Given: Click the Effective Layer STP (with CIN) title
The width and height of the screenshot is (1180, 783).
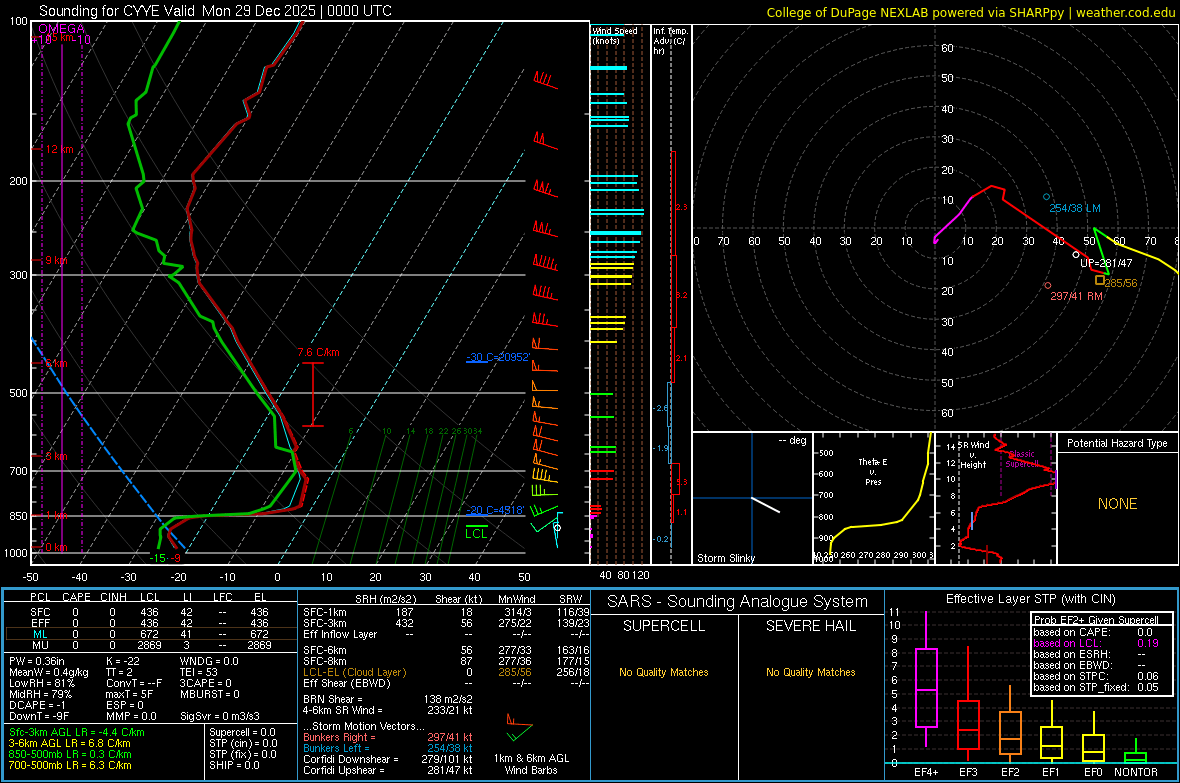Looking at the screenshot, I should tap(1031, 599).
